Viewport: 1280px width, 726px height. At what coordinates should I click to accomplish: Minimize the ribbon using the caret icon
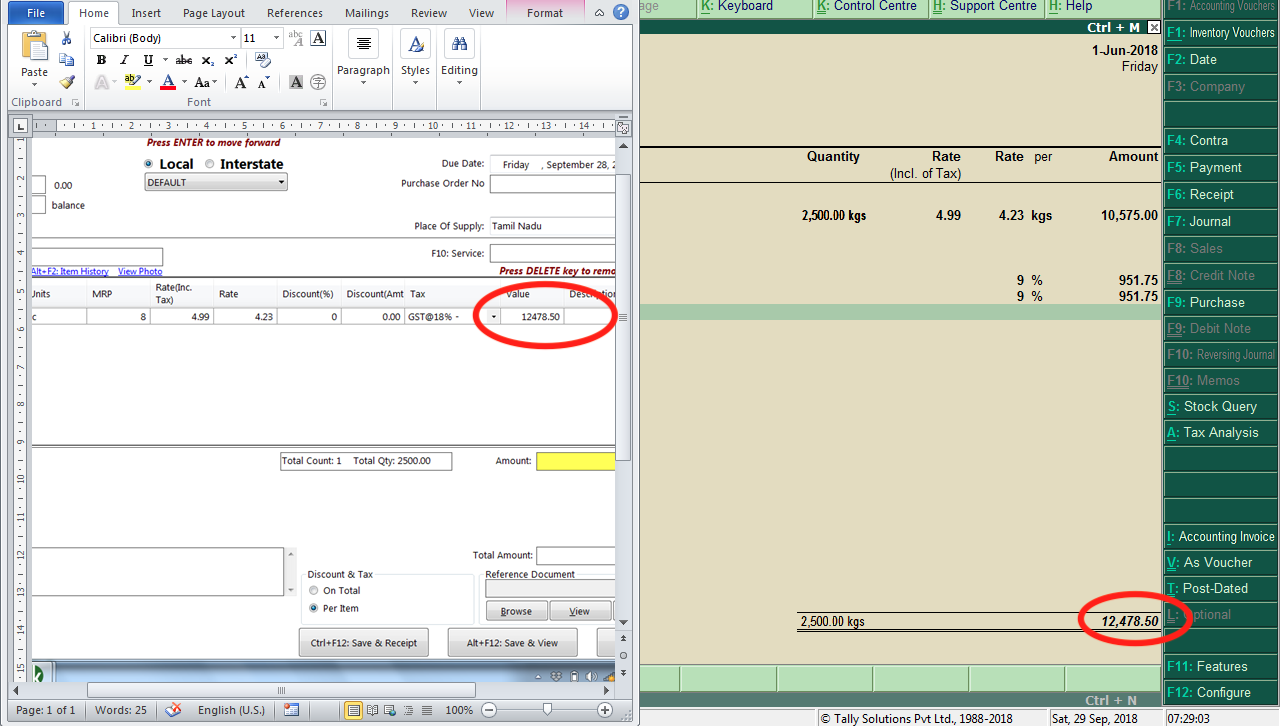pos(598,13)
